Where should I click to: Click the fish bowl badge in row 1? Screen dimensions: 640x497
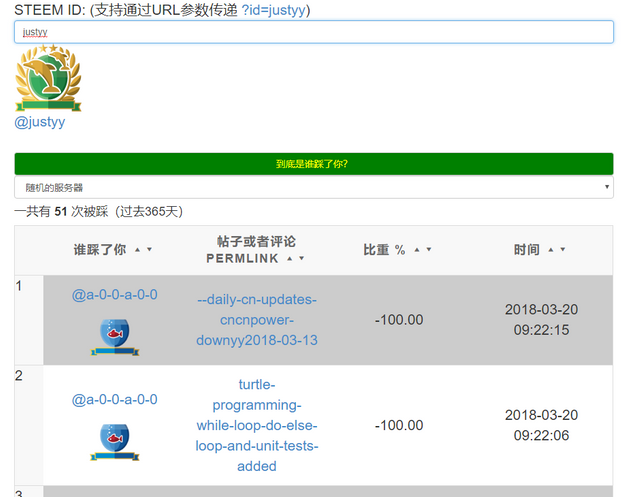click(x=115, y=337)
